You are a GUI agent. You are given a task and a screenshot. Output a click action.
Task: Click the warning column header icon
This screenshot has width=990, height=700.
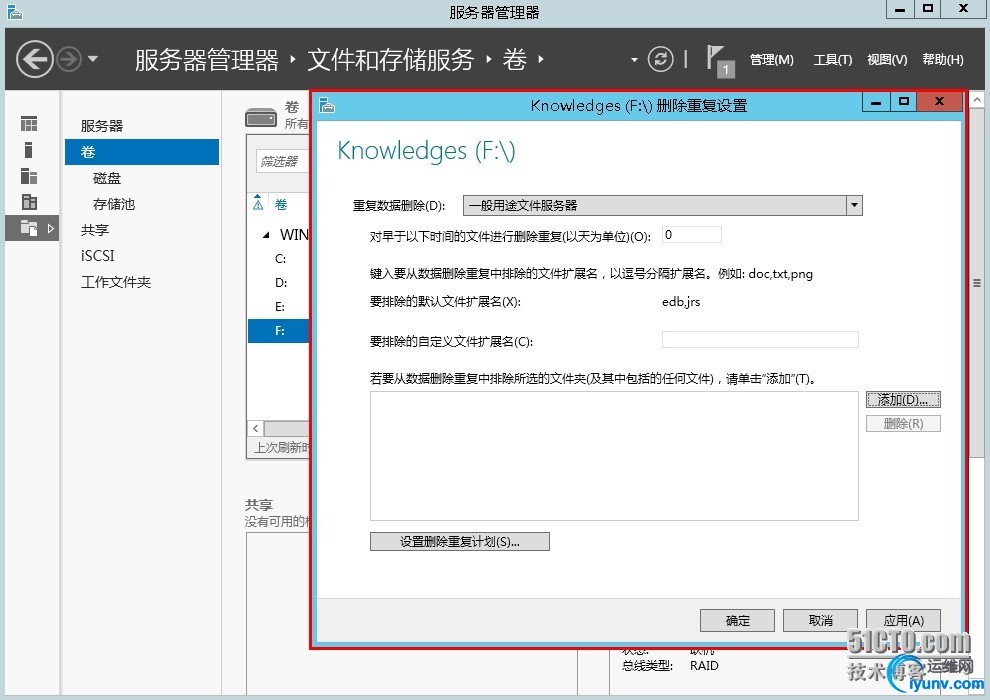(258, 203)
